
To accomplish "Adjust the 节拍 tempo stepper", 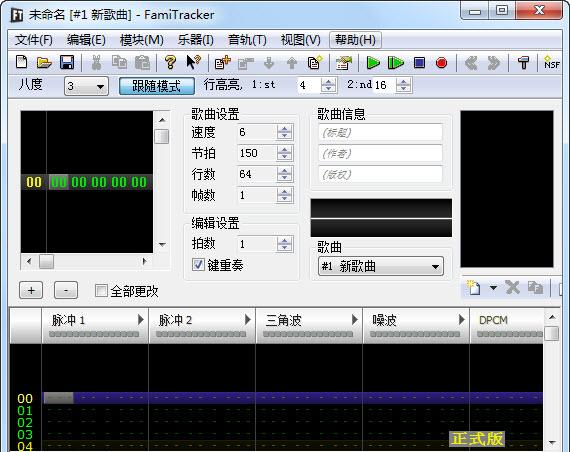I will coord(284,153).
